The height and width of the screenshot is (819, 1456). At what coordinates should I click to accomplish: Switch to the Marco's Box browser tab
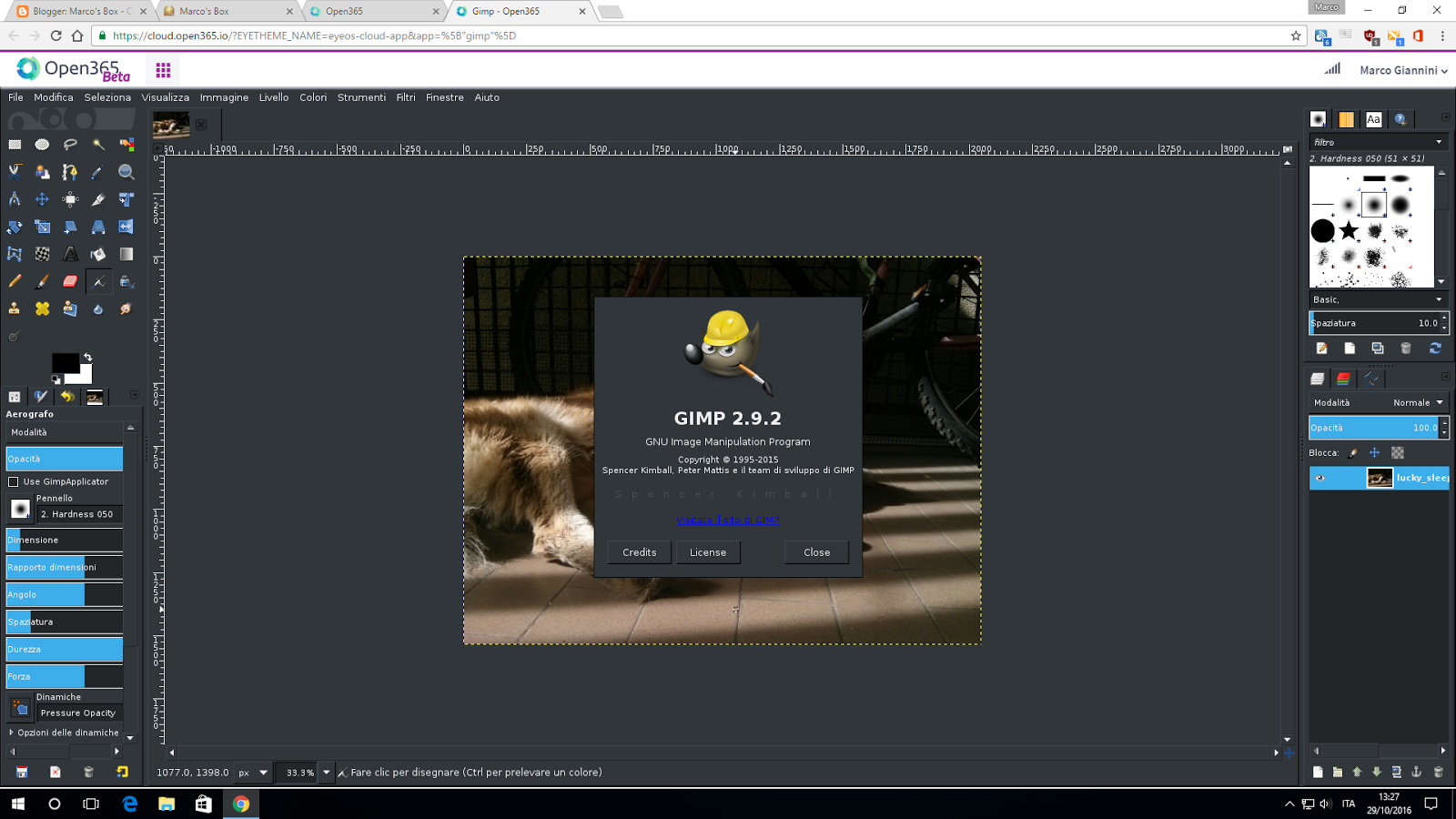click(x=227, y=11)
